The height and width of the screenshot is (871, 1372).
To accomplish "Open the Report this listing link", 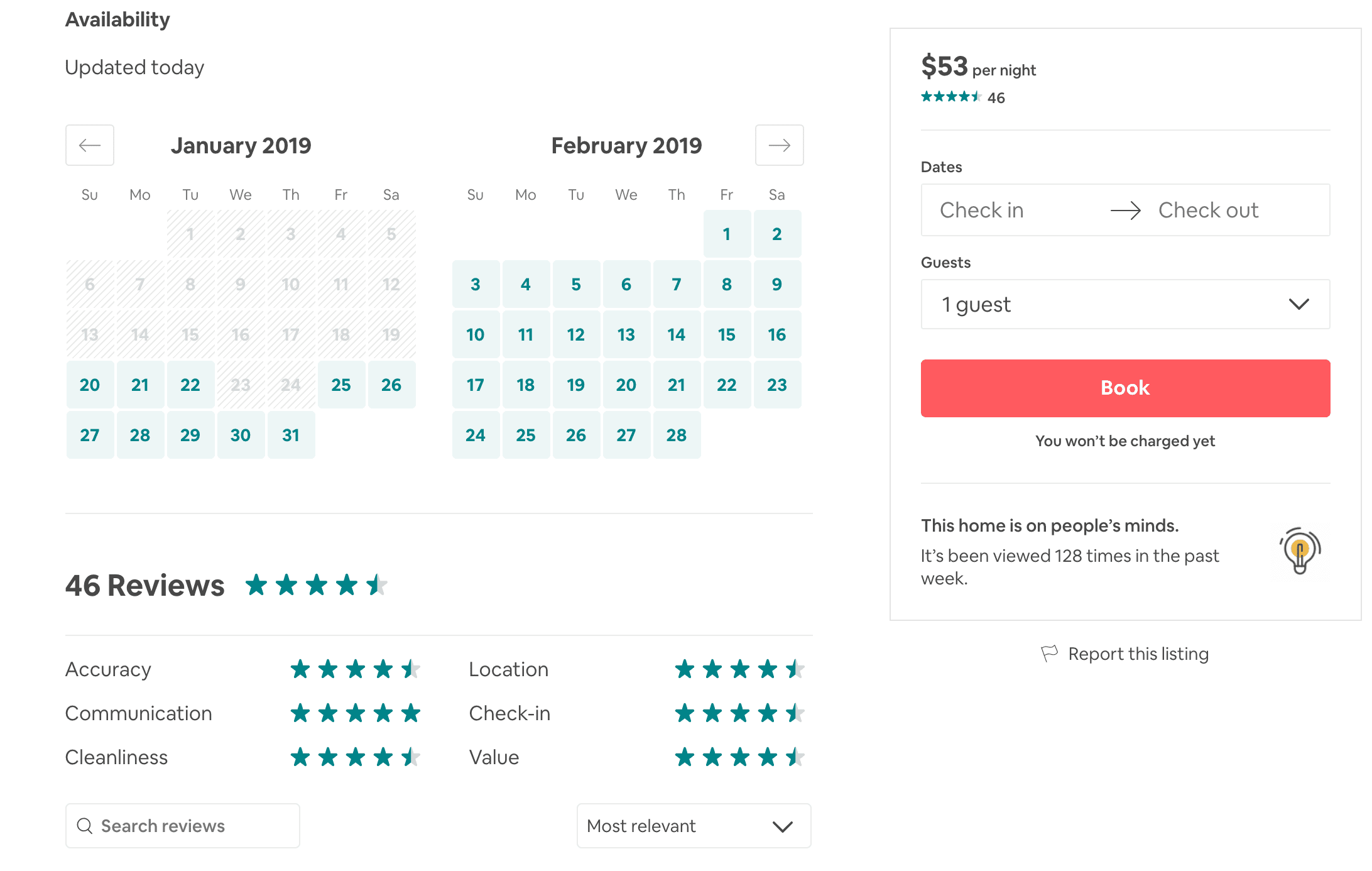I will click(x=1138, y=654).
